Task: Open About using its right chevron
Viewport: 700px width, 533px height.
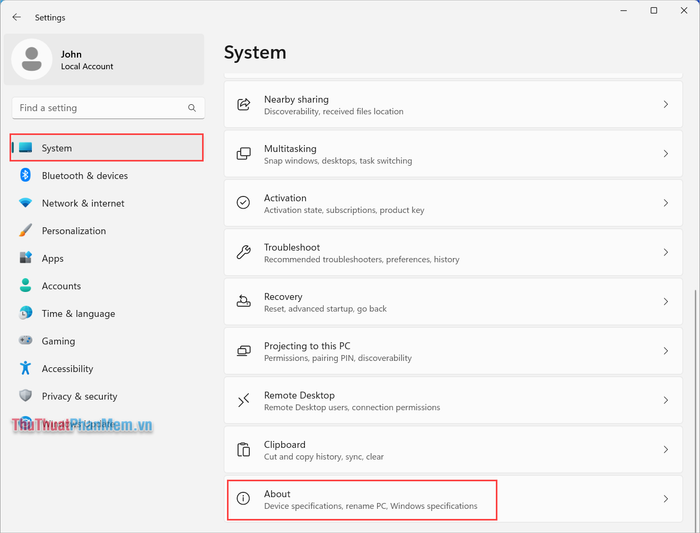Action: click(666, 499)
